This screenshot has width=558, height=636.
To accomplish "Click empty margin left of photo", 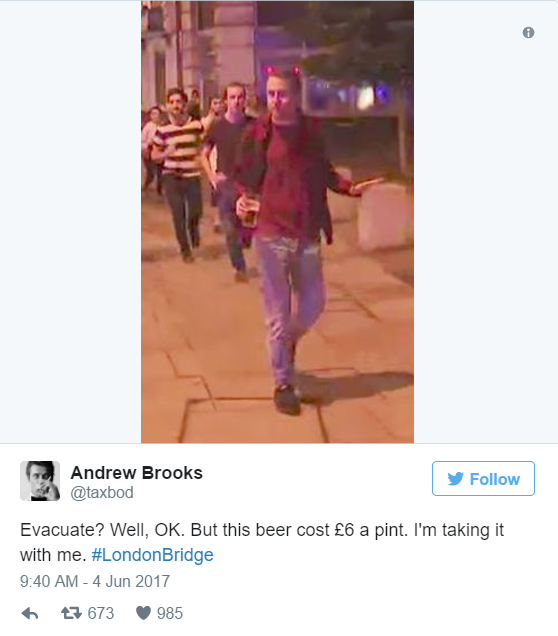I will click(71, 222).
